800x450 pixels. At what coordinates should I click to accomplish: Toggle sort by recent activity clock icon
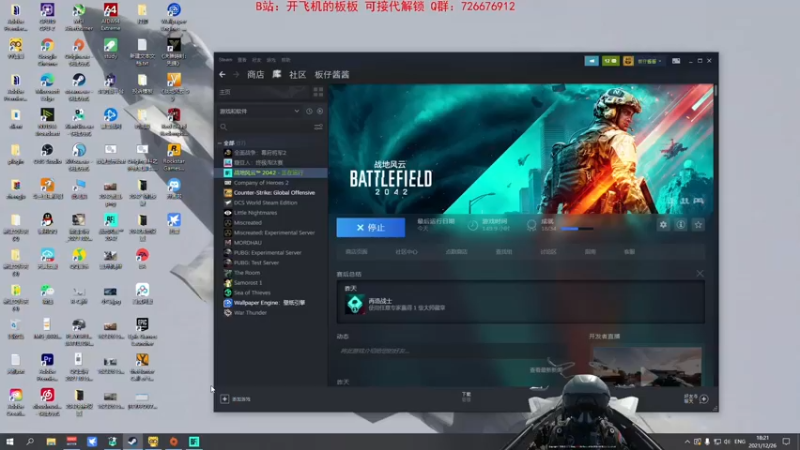pyautogui.click(x=309, y=111)
